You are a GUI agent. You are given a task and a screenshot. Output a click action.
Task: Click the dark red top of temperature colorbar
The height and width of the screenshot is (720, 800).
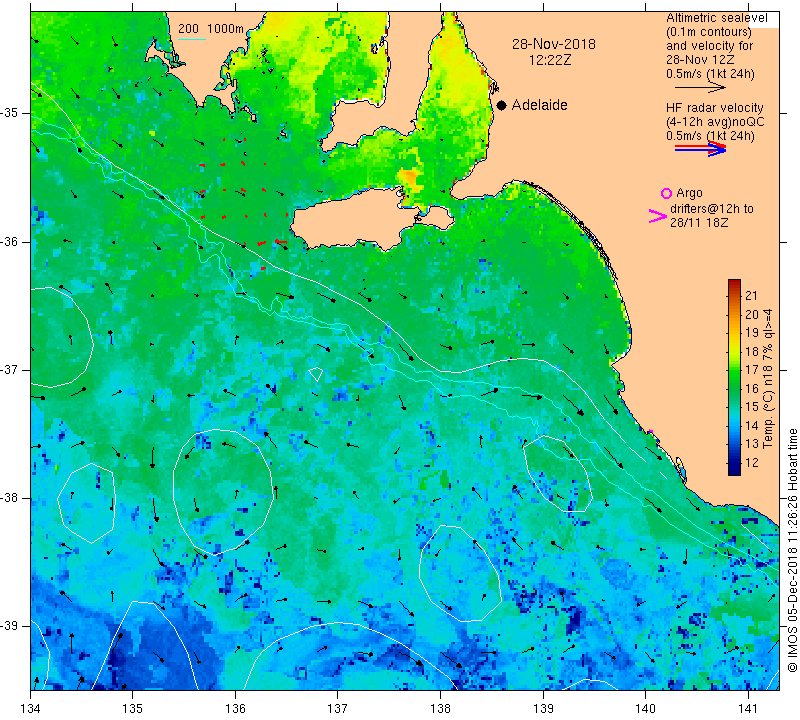(x=734, y=283)
